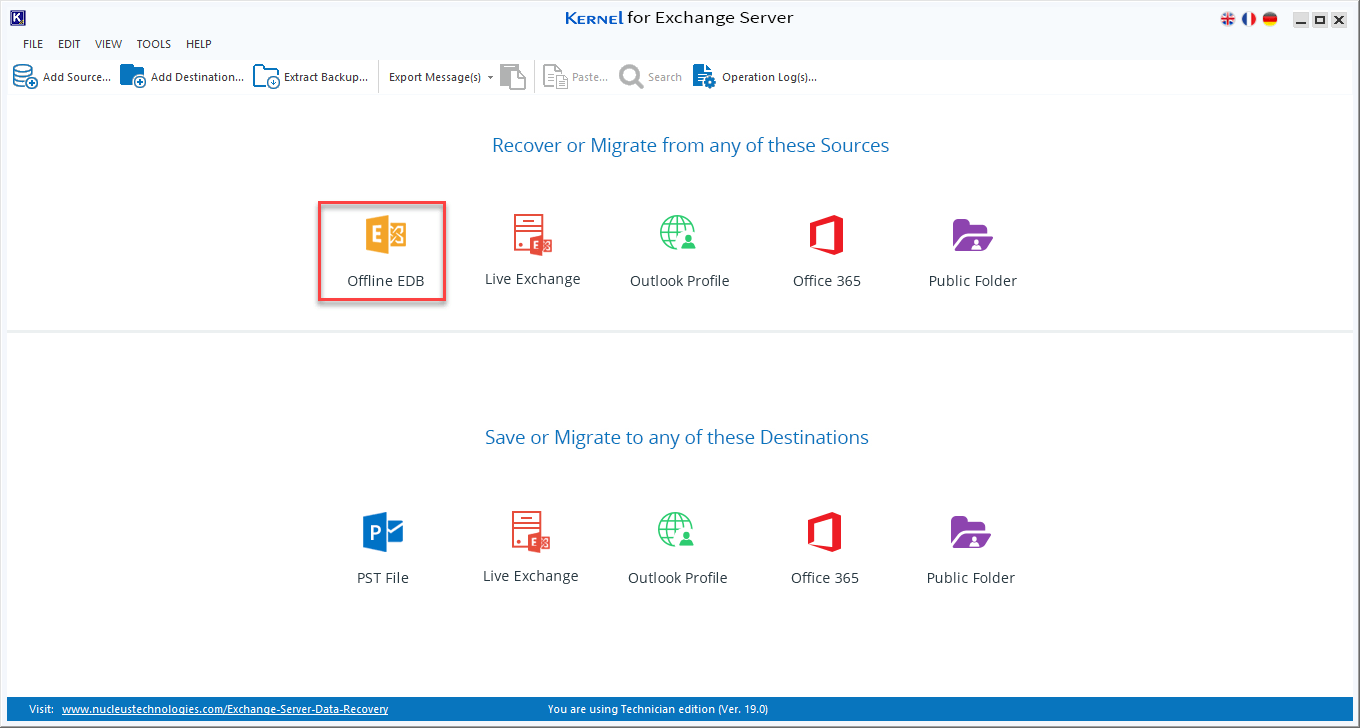This screenshot has height=728, width=1360.
Task: Click Add Destination toolbar button
Action: [182, 77]
